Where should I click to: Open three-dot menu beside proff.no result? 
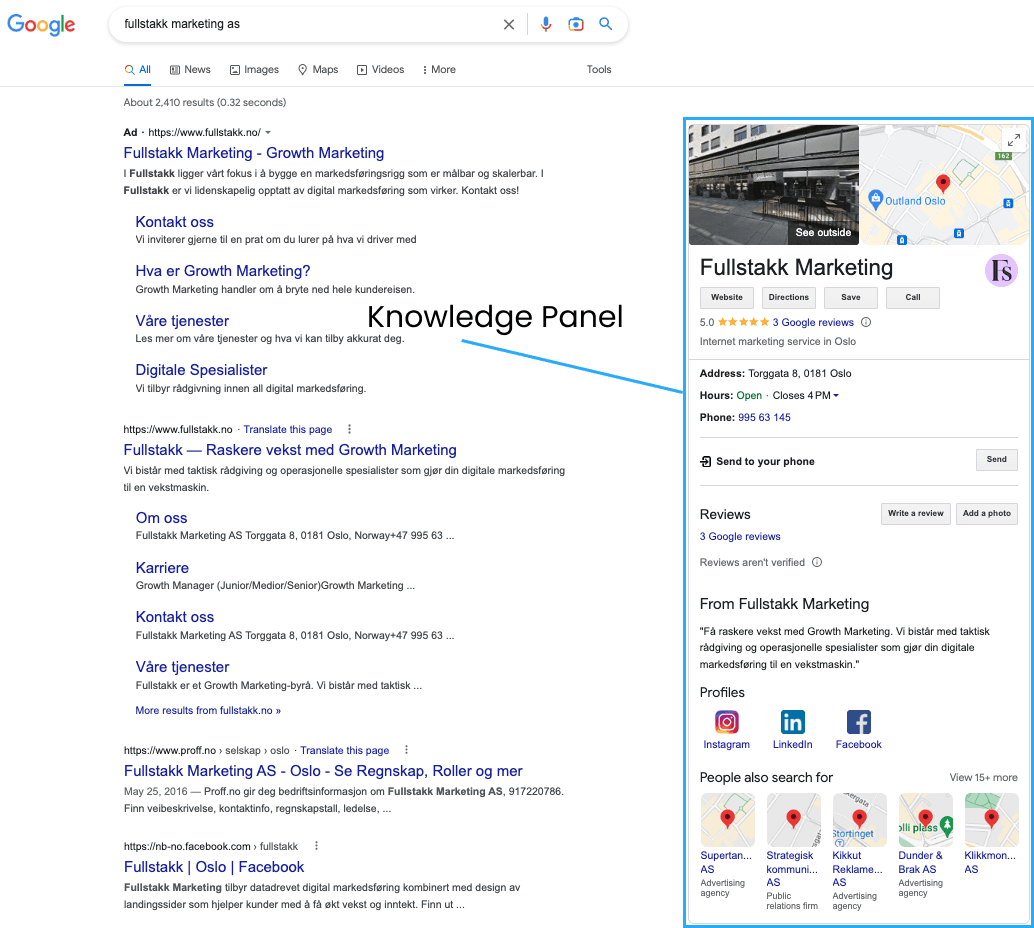point(406,749)
